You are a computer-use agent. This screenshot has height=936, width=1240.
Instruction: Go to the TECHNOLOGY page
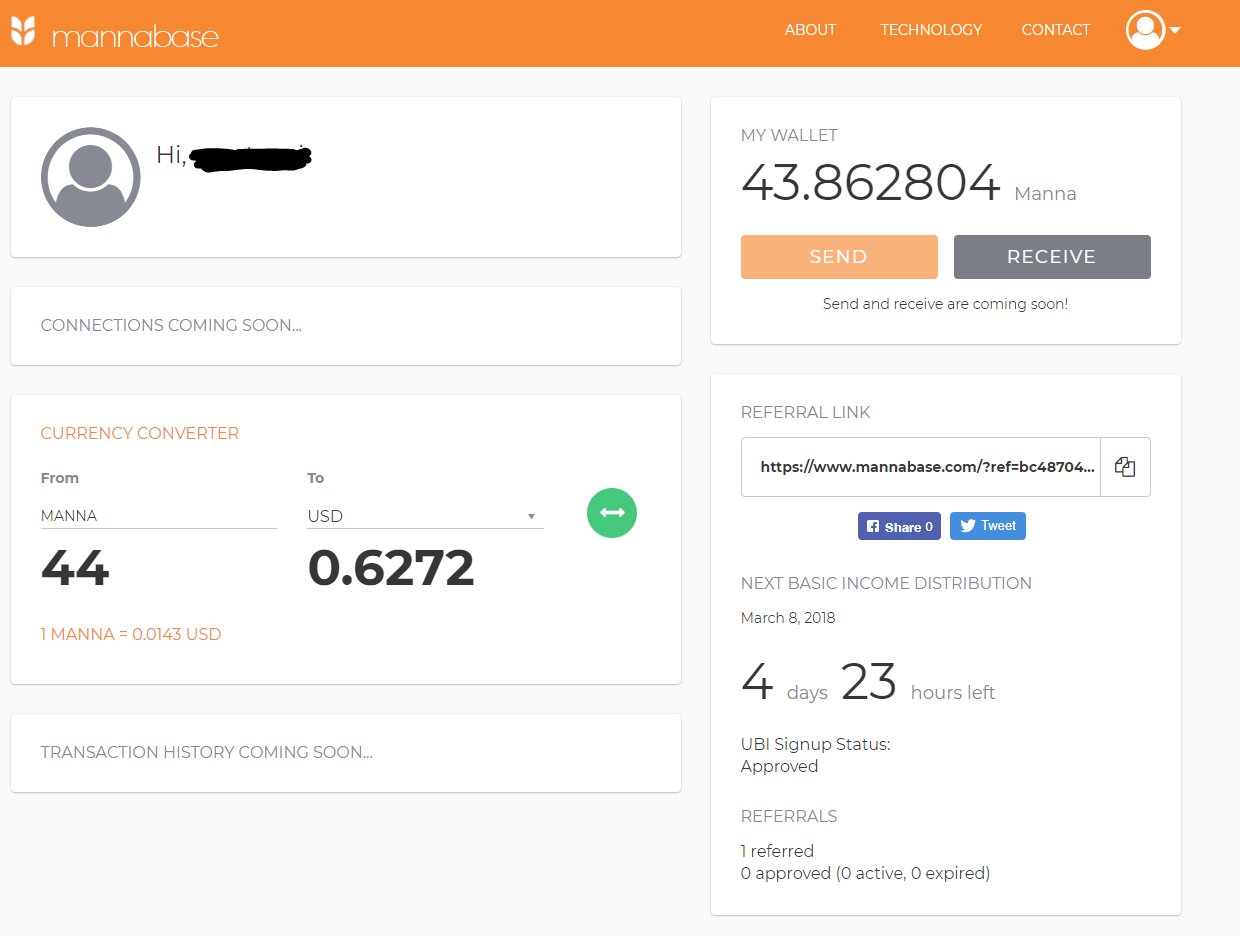coord(931,30)
